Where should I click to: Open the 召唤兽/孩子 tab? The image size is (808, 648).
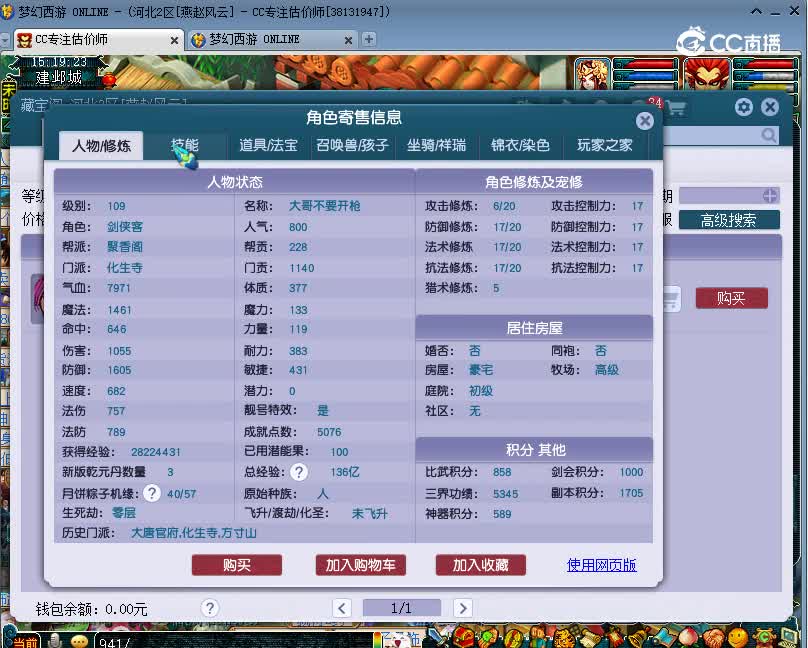click(352, 145)
